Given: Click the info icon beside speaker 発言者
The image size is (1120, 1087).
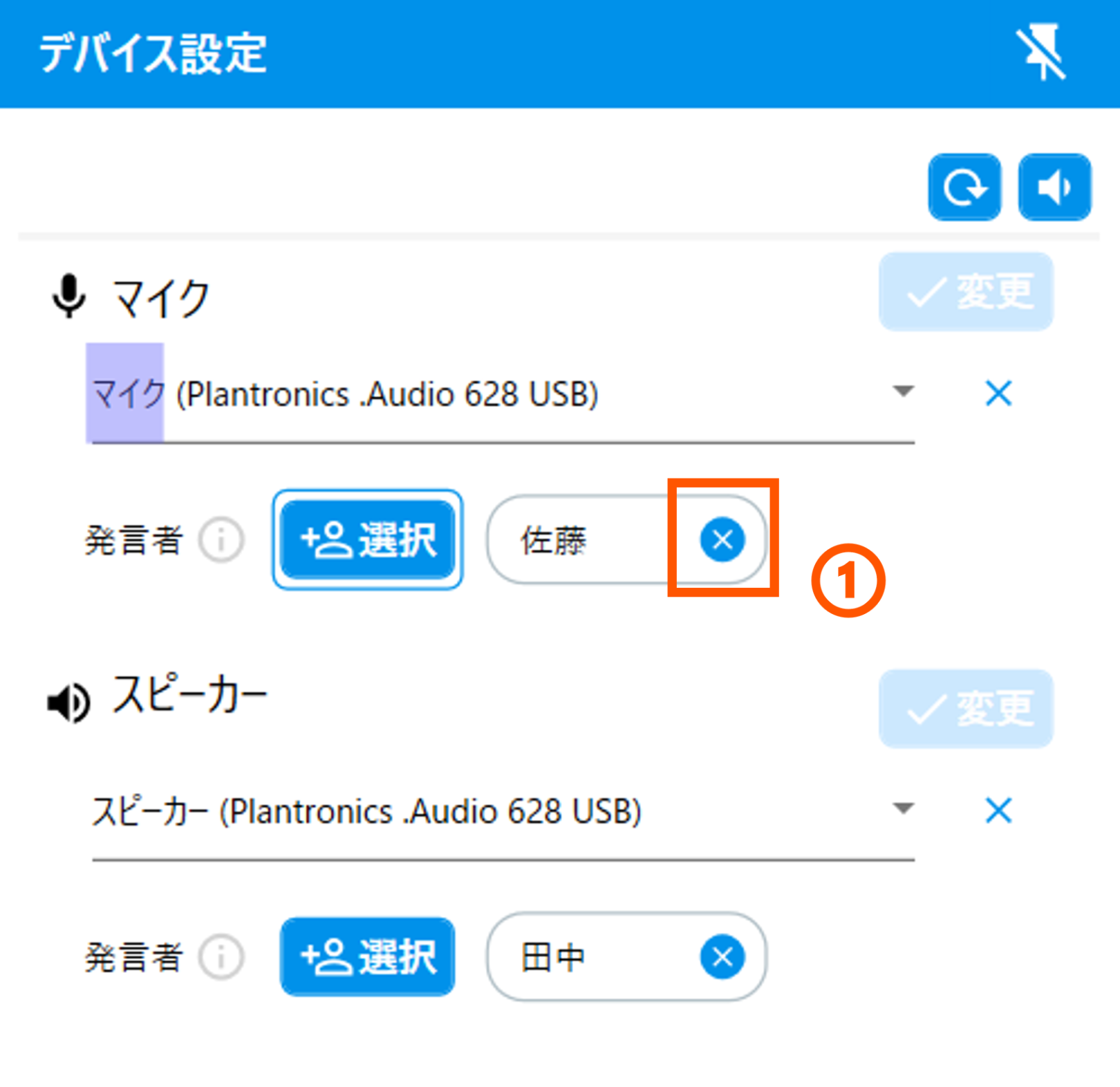Looking at the screenshot, I should point(221,957).
